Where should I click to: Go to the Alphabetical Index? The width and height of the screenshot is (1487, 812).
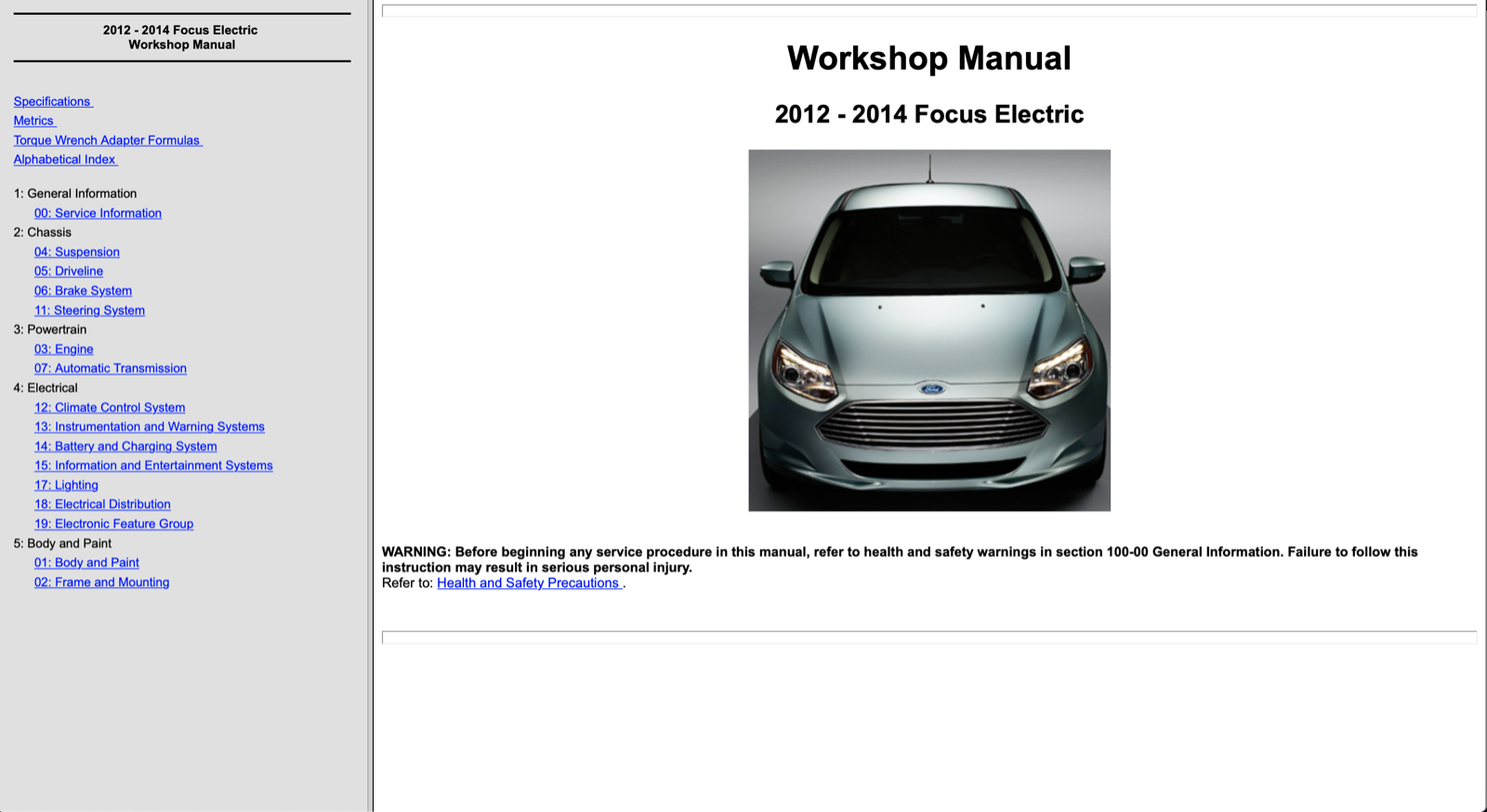(x=64, y=160)
